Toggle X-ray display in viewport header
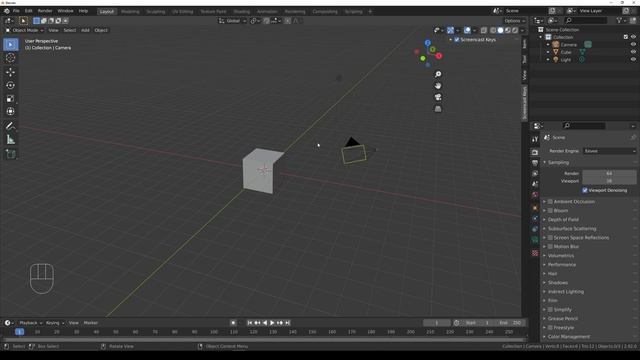 pyautogui.click(x=484, y=30)
